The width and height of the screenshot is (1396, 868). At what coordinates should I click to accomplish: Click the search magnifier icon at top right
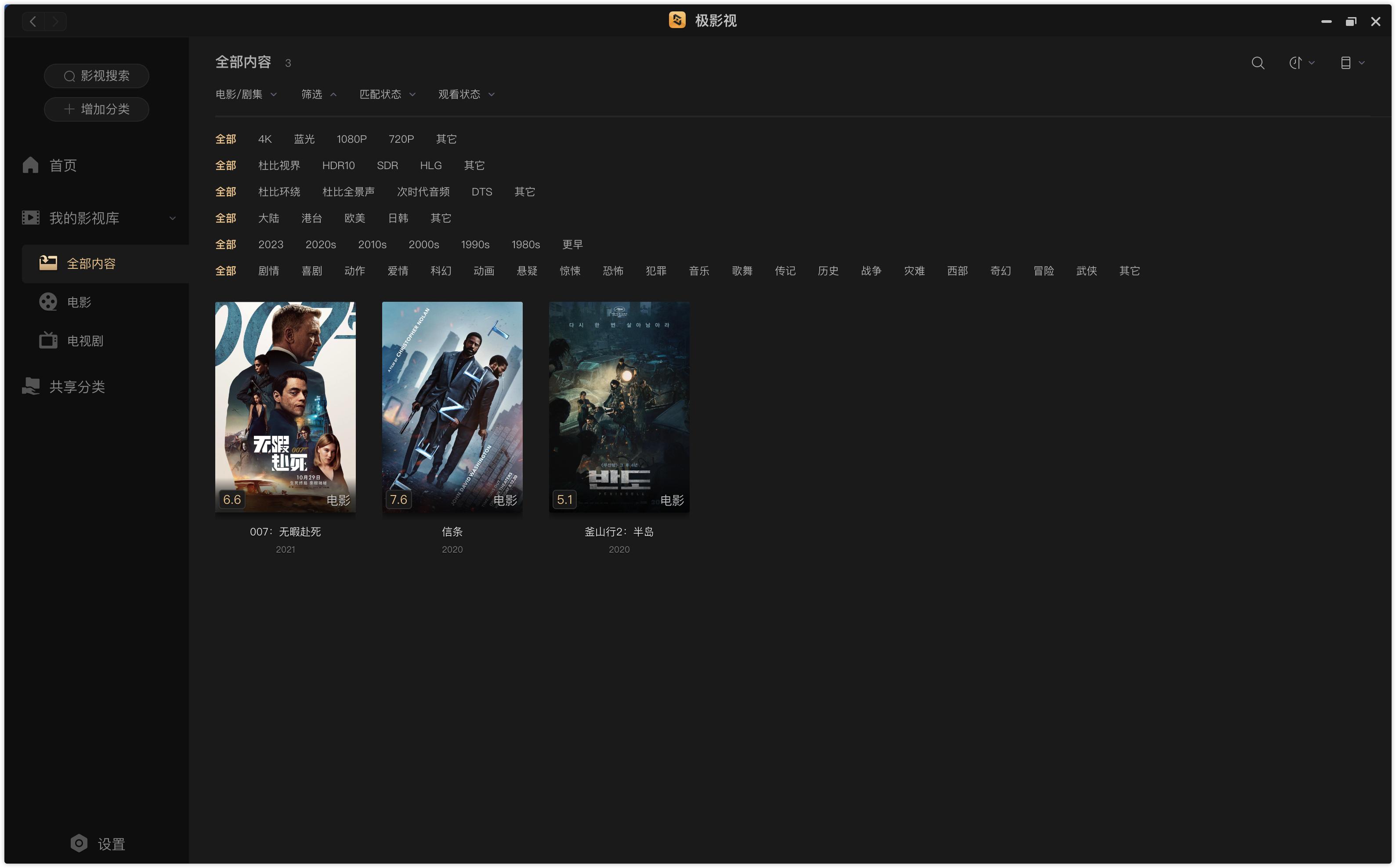tap(1257, 62)
